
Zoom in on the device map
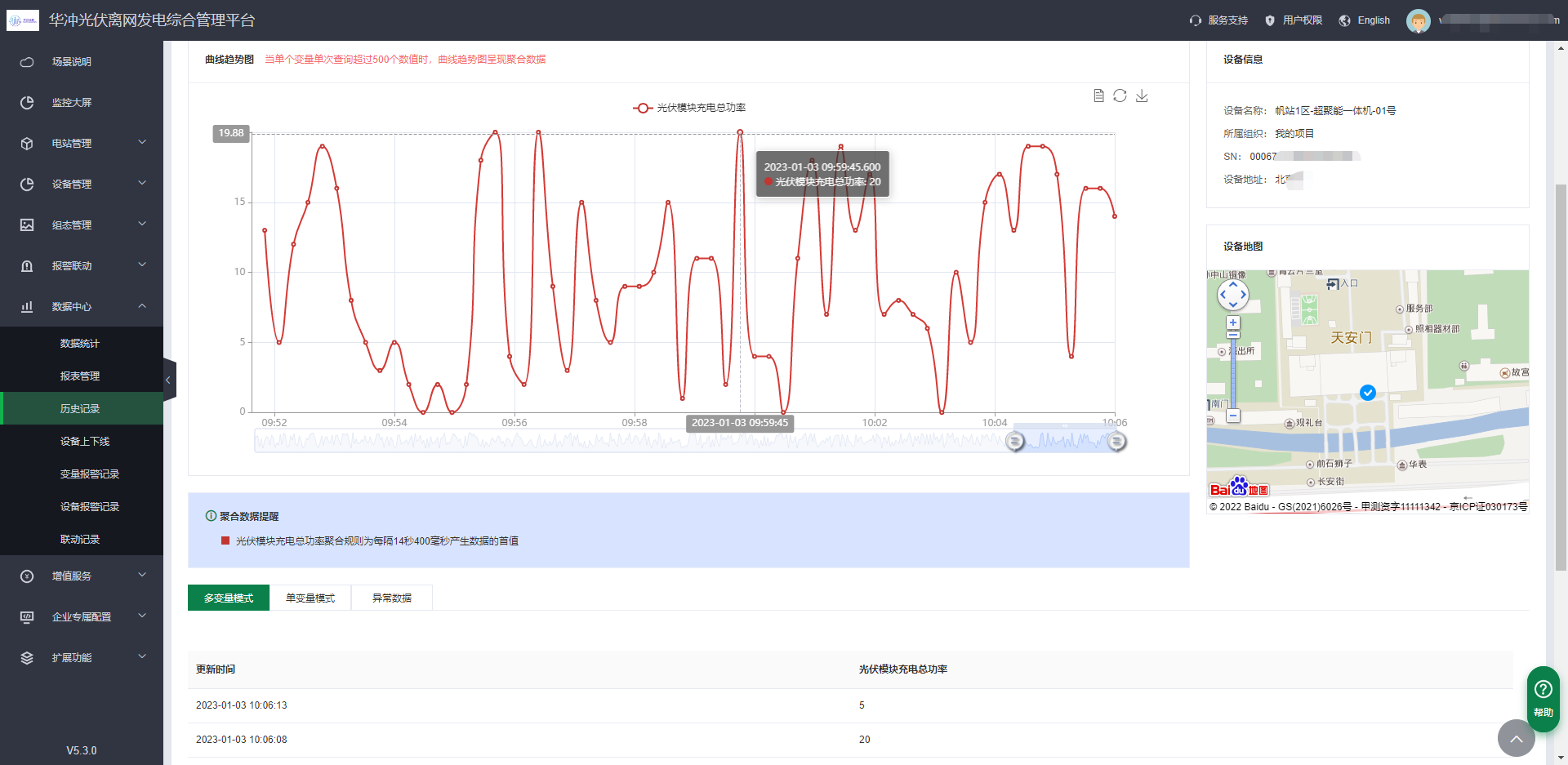1233,322
